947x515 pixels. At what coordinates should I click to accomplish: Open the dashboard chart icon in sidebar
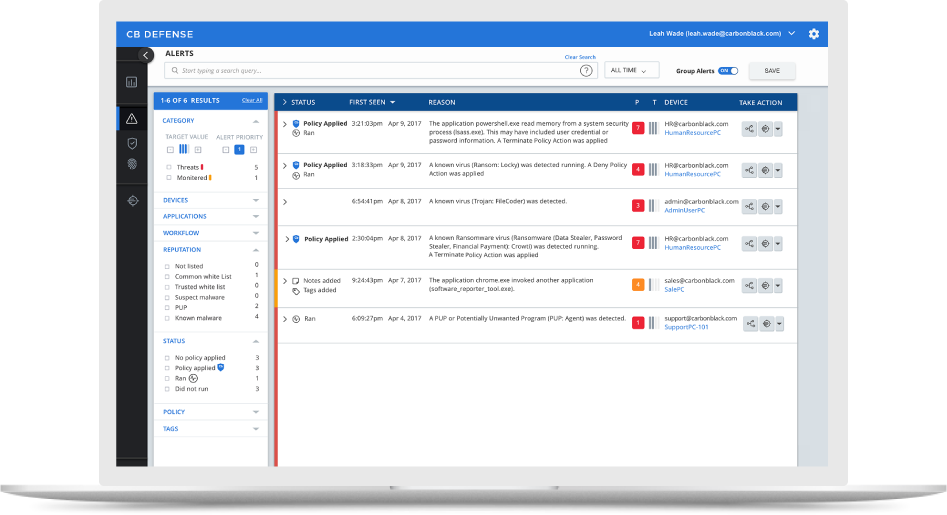[132, 82]
